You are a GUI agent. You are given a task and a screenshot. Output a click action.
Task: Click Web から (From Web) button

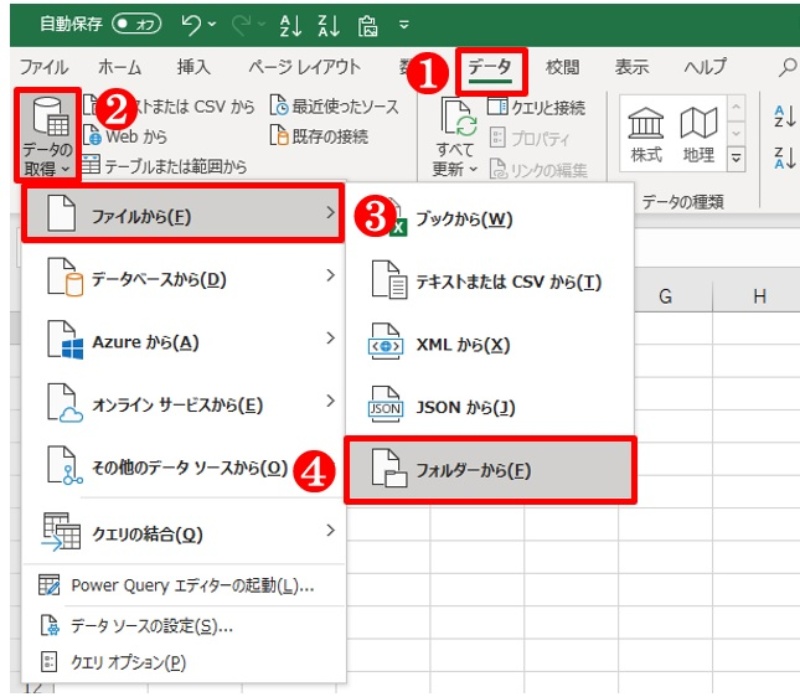point(126,136)
